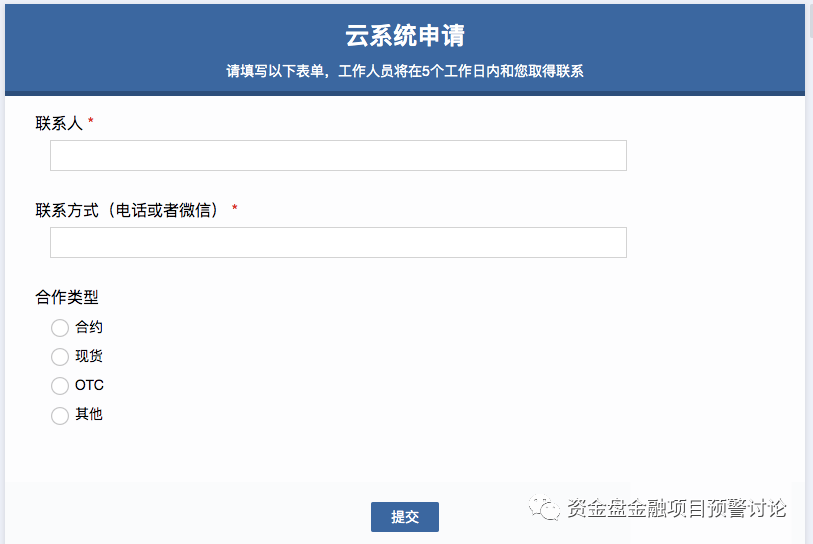The image size is (813, 544).
Task: Click the subtitle mentioning 5个工作日内
Action: [405, 71]
